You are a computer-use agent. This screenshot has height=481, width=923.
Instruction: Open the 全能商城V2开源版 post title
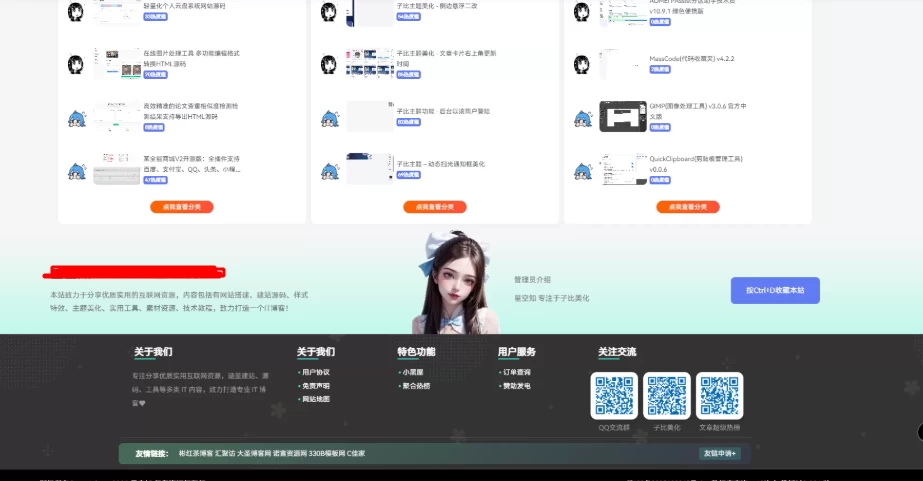(192, 164)
